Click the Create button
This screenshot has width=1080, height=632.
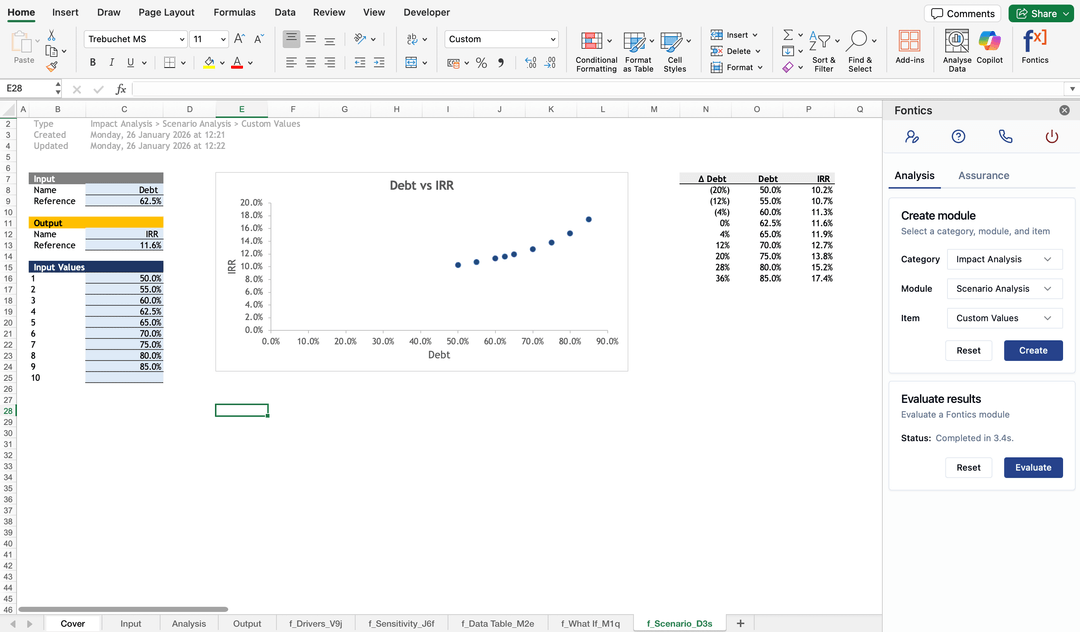click(1033, 350)
